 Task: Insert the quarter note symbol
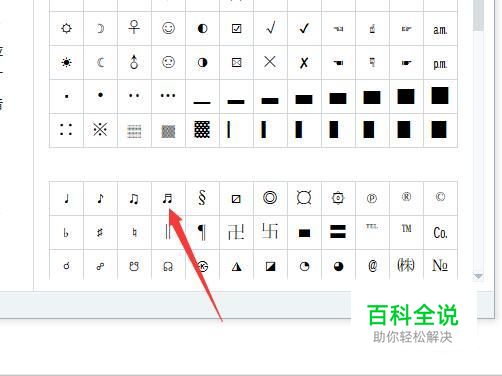tap(67, 199)
